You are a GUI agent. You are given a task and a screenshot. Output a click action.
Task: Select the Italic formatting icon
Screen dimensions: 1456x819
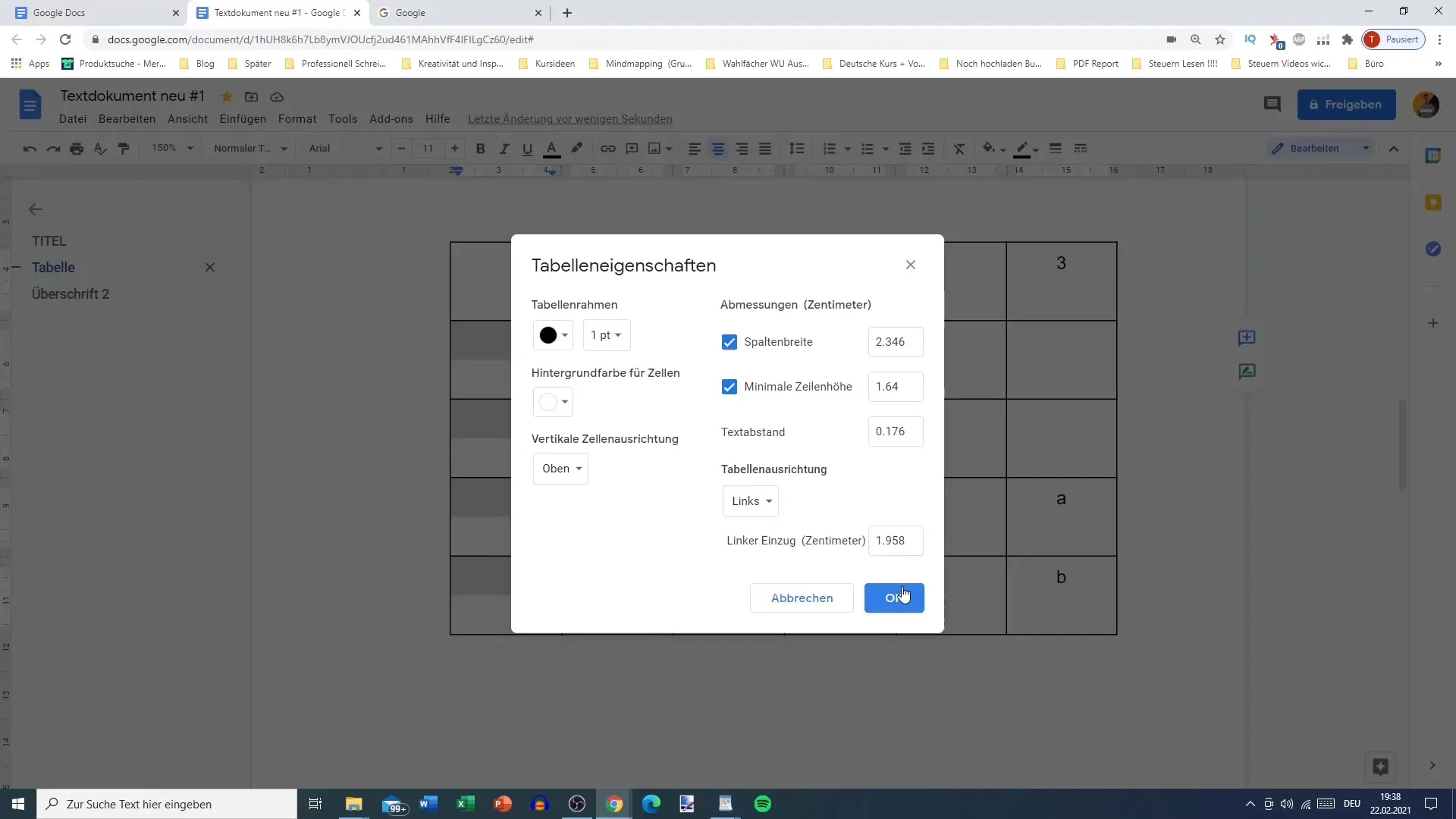tap(504, 148)
